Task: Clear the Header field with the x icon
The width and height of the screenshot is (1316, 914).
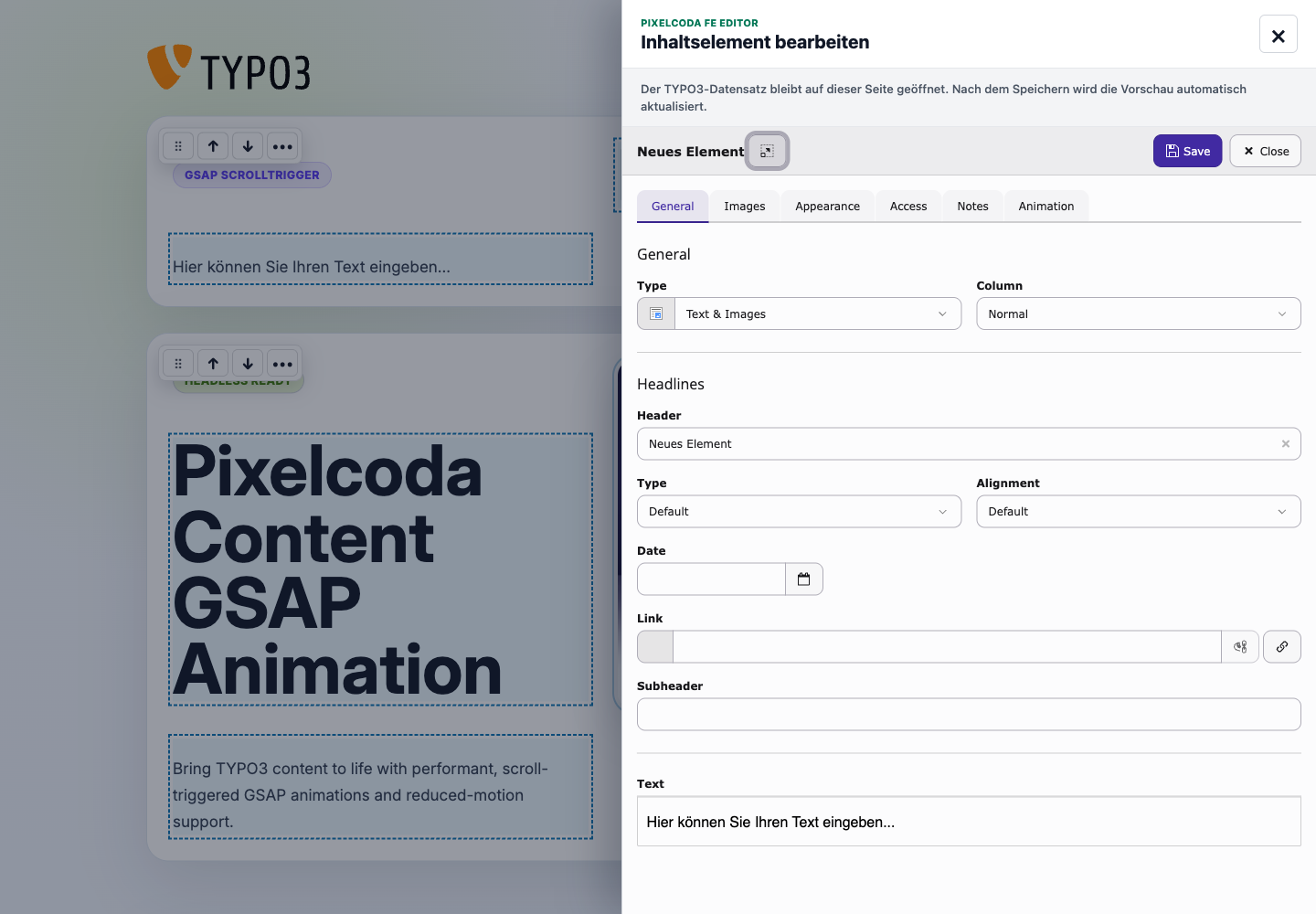Action: [1285, 443]
